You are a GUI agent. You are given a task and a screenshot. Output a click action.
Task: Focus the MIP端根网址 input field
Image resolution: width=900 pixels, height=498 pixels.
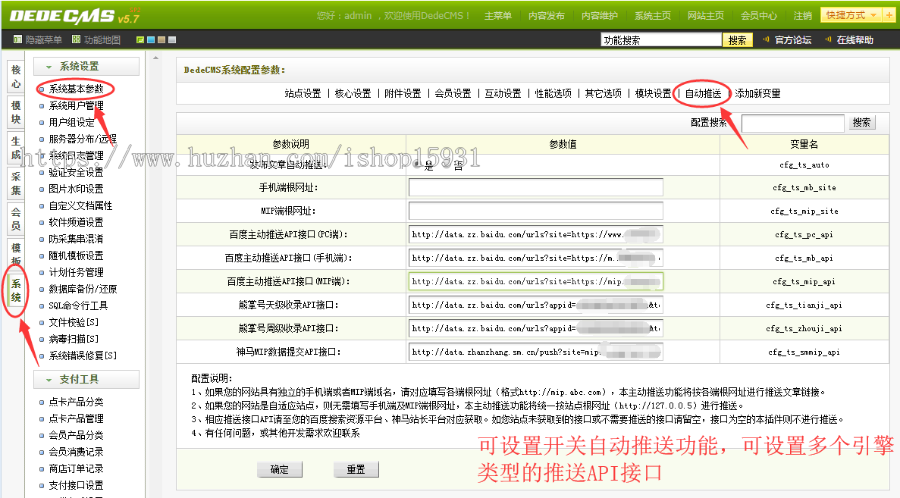(x=536, y=211)
